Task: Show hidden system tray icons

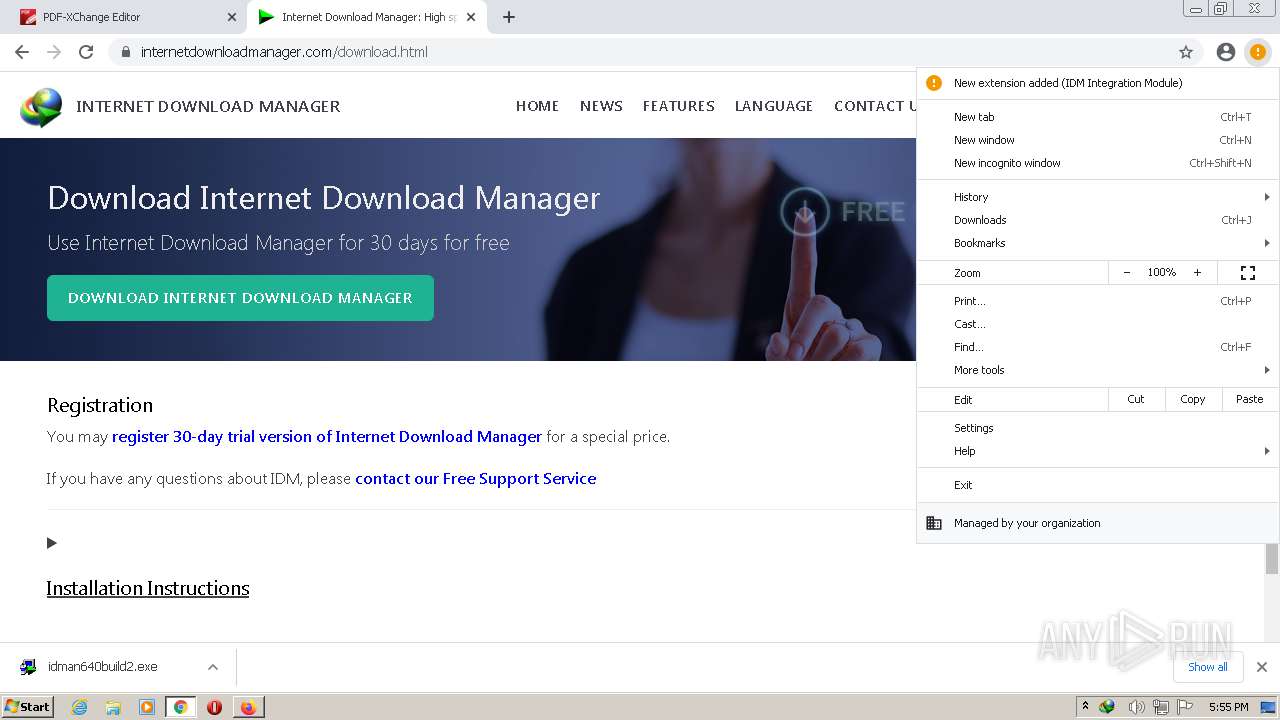Action: click(x=1085, y=706)
